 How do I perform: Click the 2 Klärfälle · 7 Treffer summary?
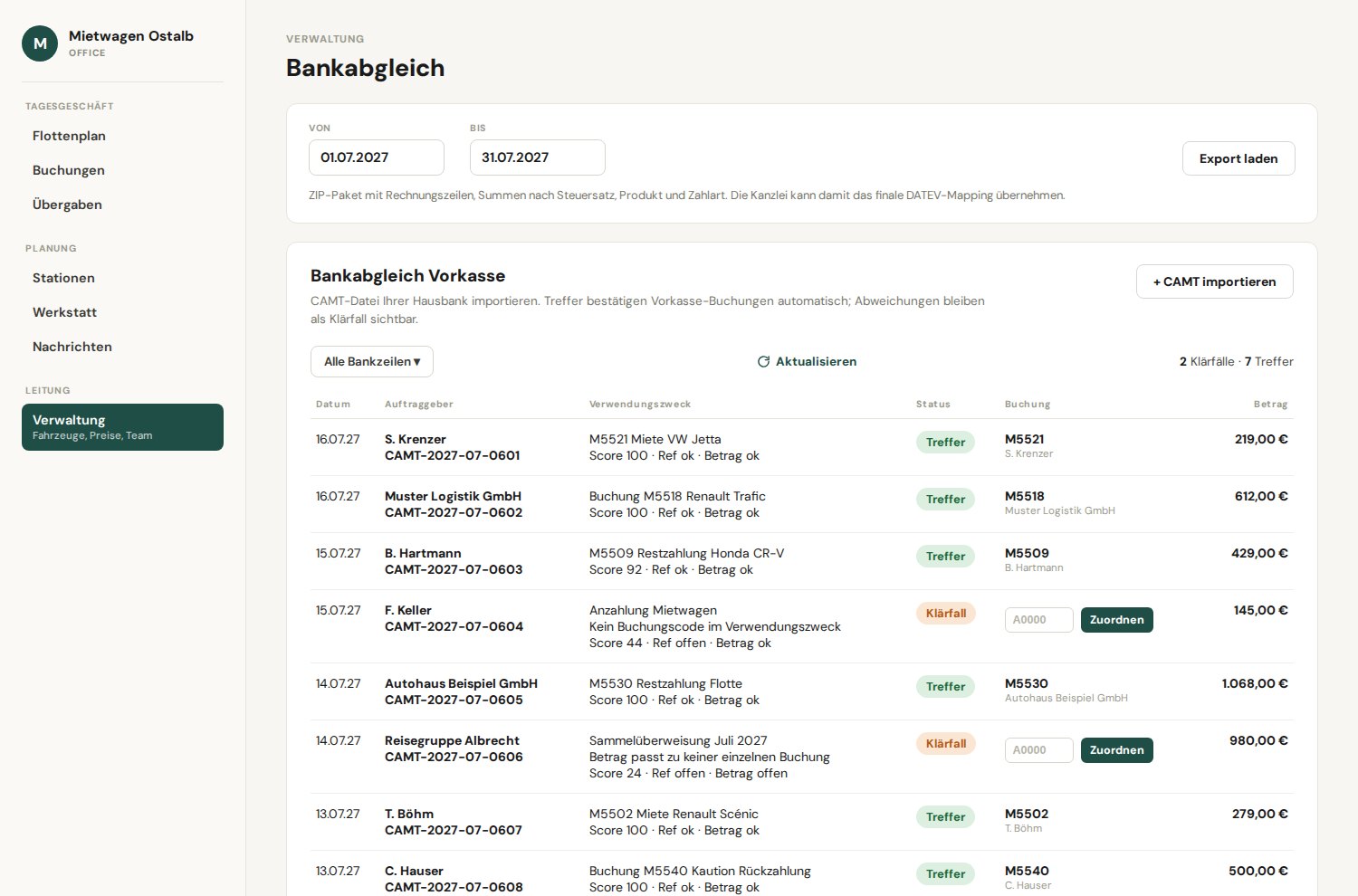point(1236,361)
